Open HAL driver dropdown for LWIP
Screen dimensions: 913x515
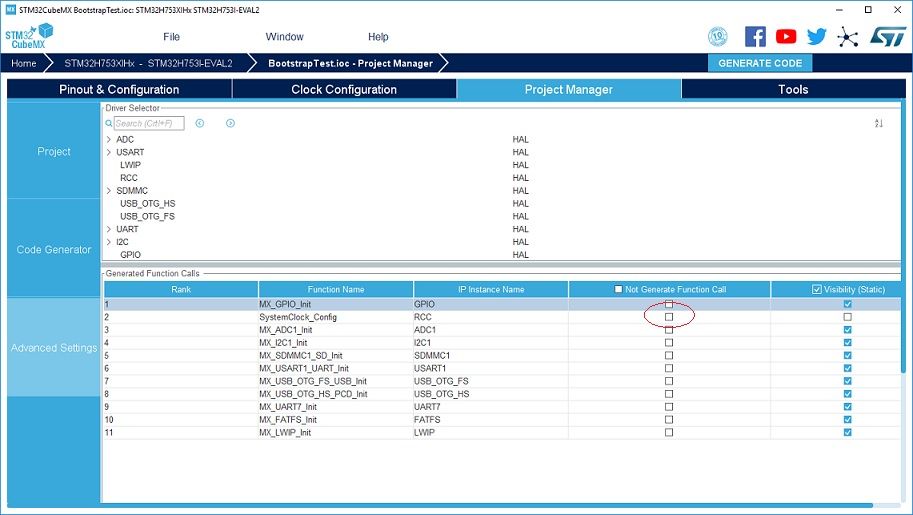521,165
